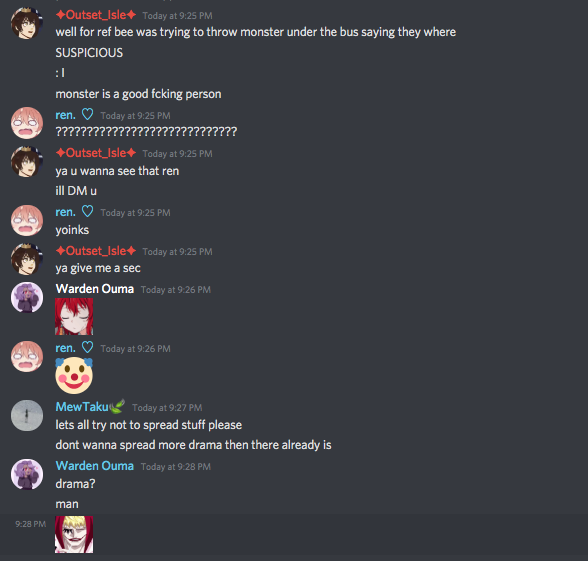This screenshot has height=561, width=588.
Task: Click the leaf icon after MewTaku's name
Action: [117, 406]
